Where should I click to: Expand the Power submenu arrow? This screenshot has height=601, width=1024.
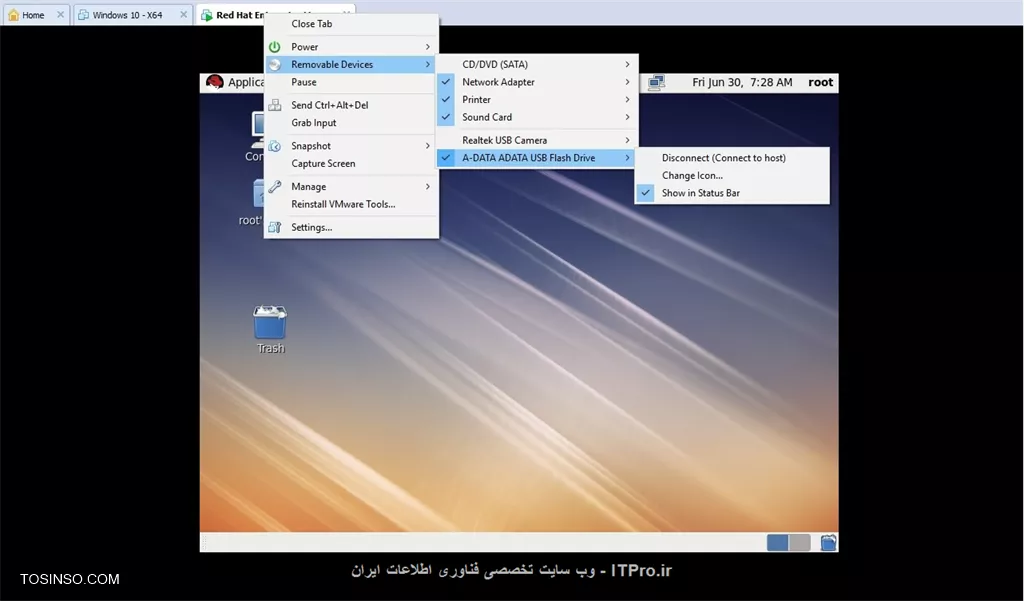(428, 47)
